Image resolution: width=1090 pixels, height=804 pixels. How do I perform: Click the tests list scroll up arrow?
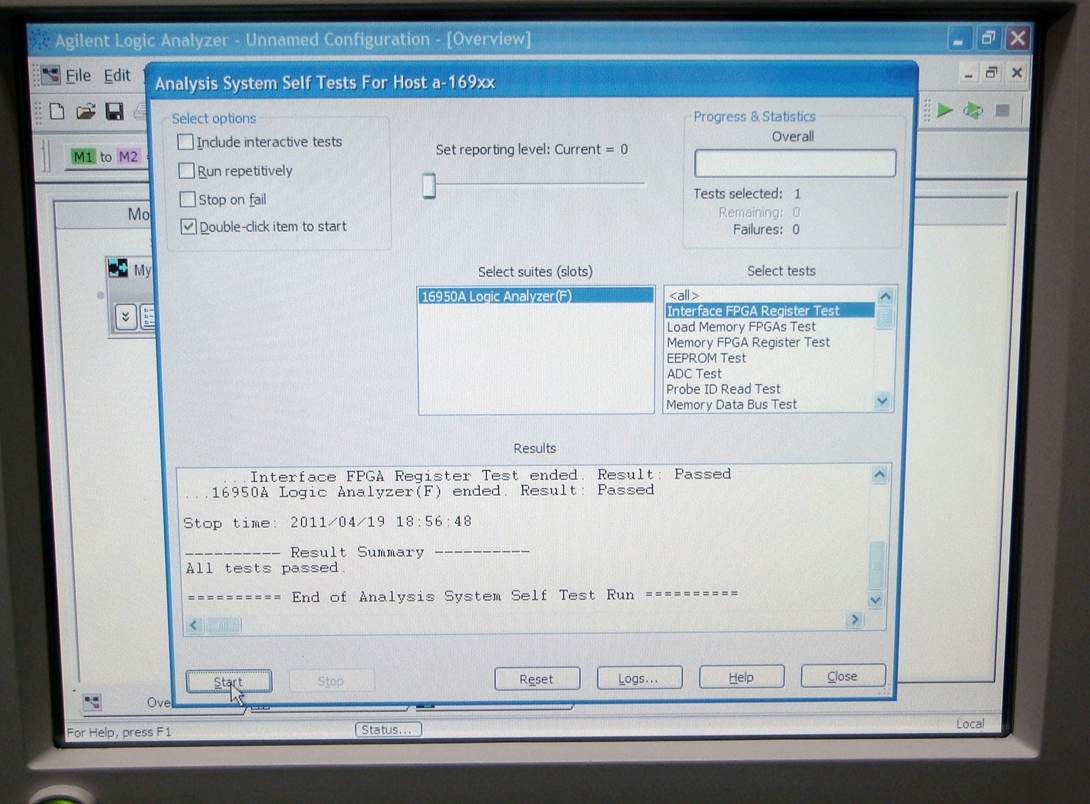point(885,297)
